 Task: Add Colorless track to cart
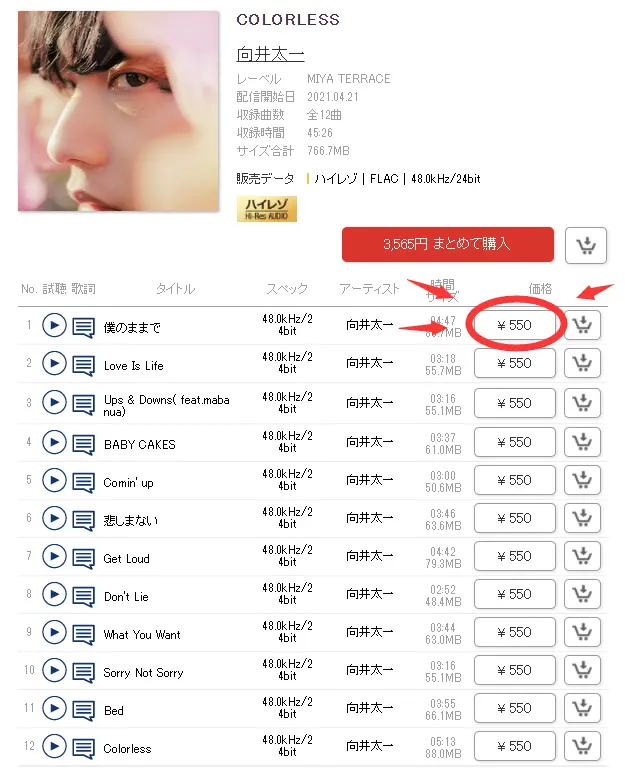[583, 746]
